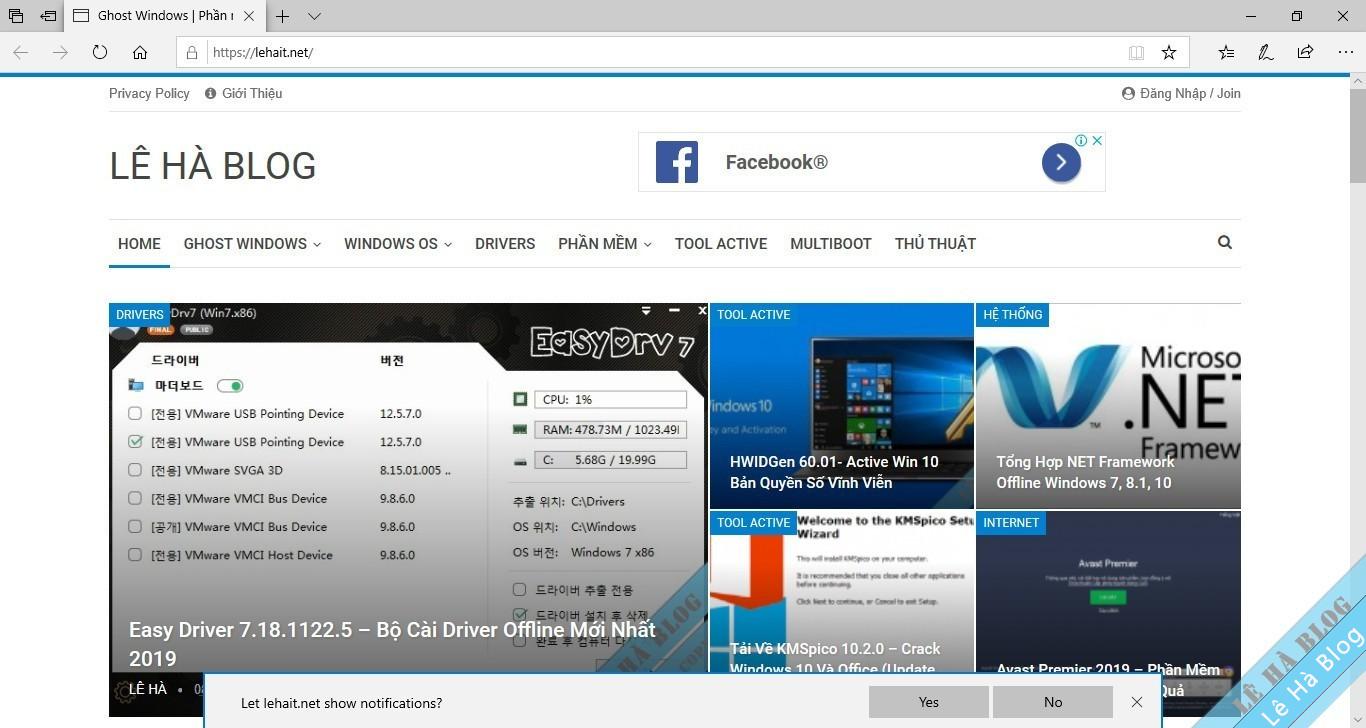Reload the page with Refresh icon
The image size is (1366, 728).
(100, 52)
